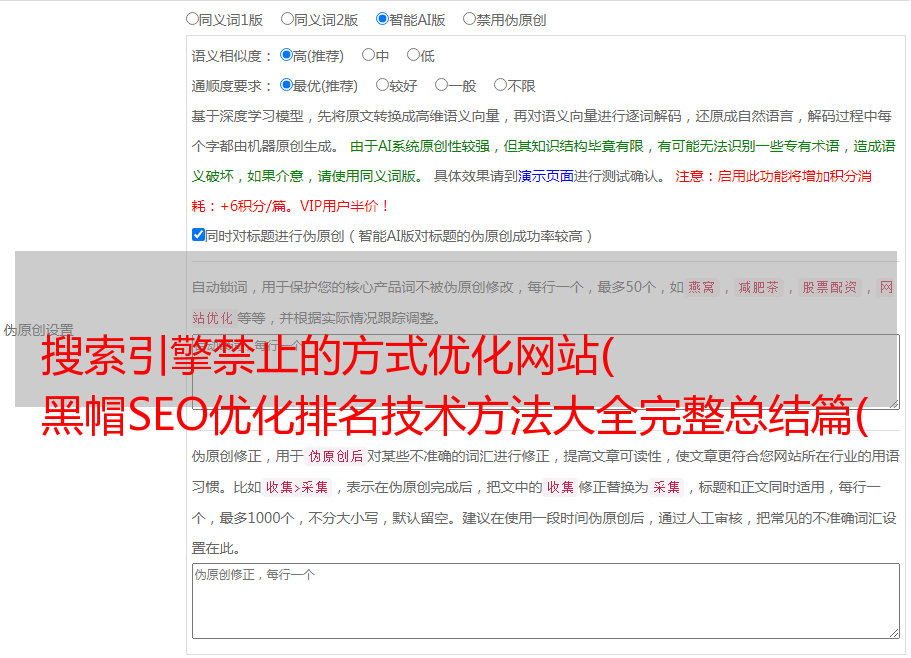Click inside the 伪原创修正 textarea
The image size is (911, 658).
(x=546, y=601)
